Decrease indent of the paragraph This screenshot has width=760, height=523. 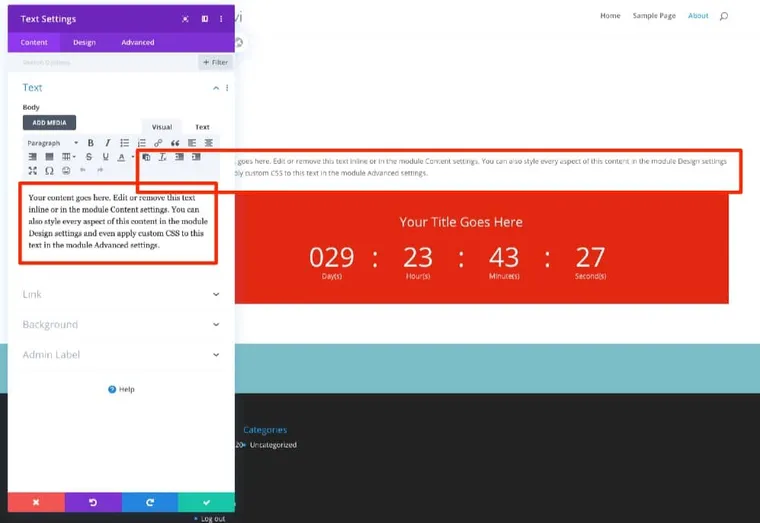tap(179, 157)
